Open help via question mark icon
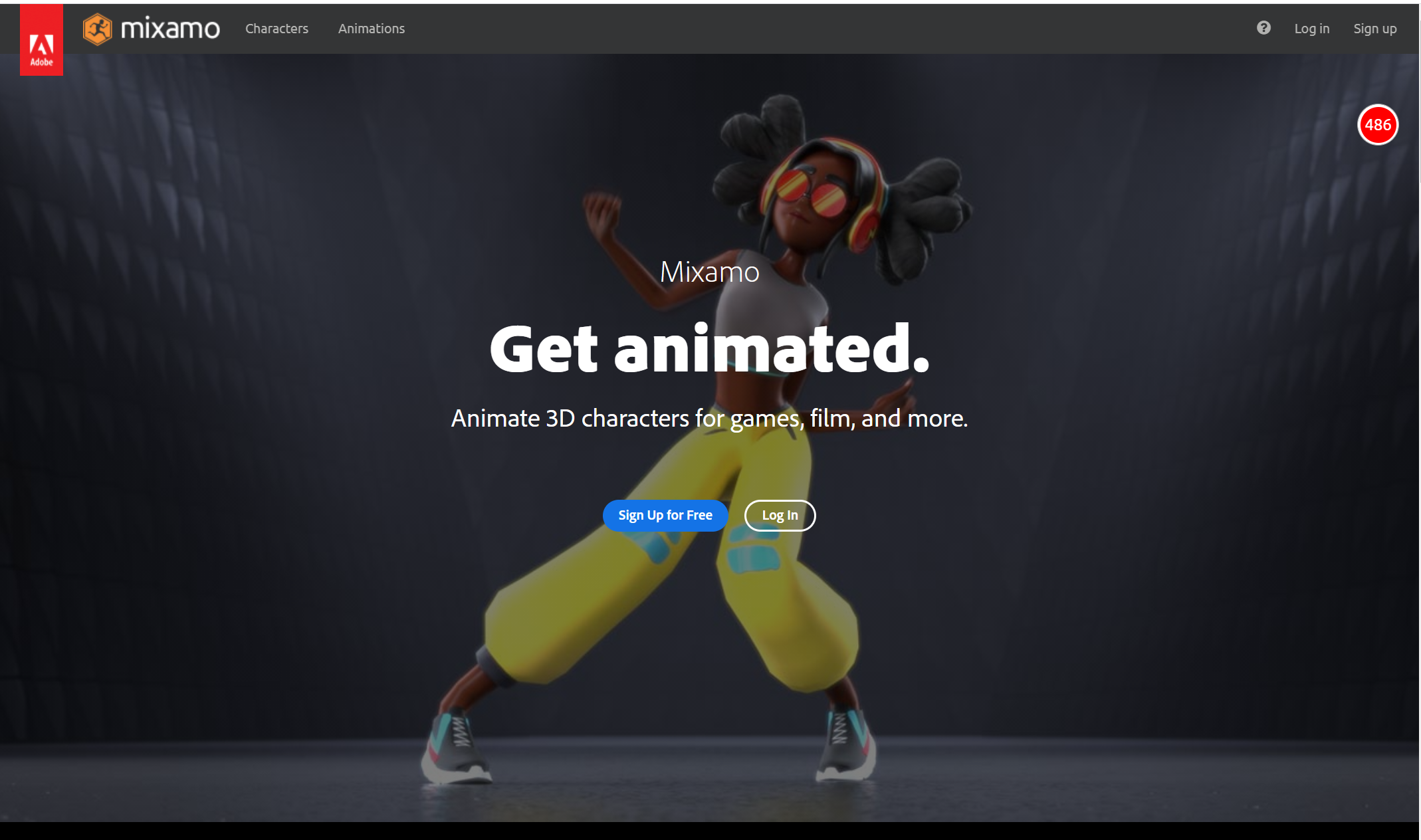 [1263, 28]
